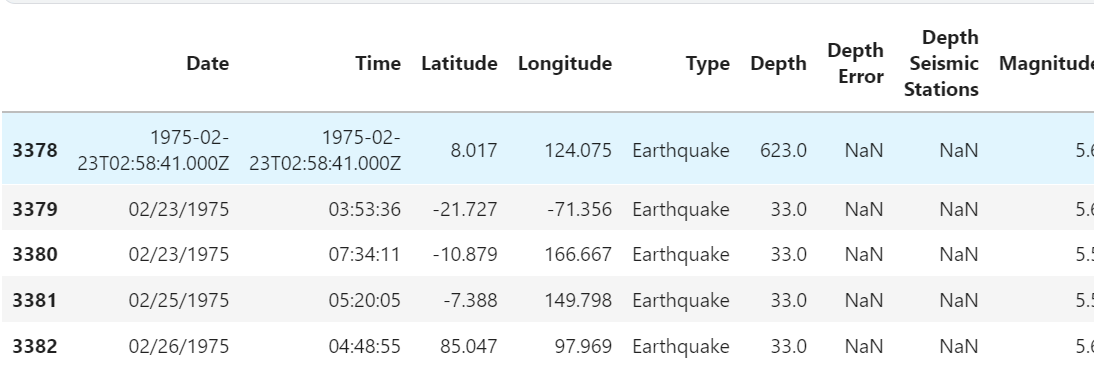
Task: Select latitude cell 85.047
Action: point(469,347)
